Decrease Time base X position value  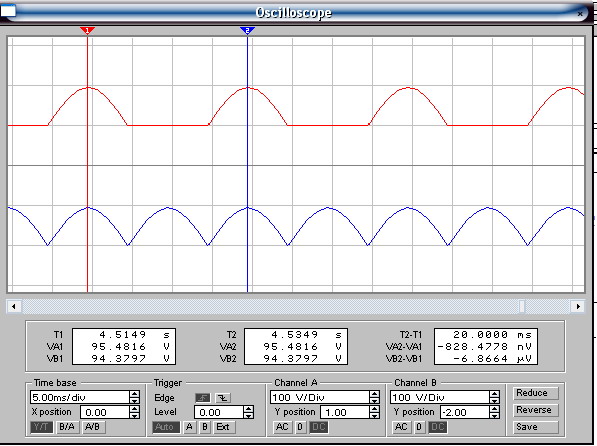134,416
